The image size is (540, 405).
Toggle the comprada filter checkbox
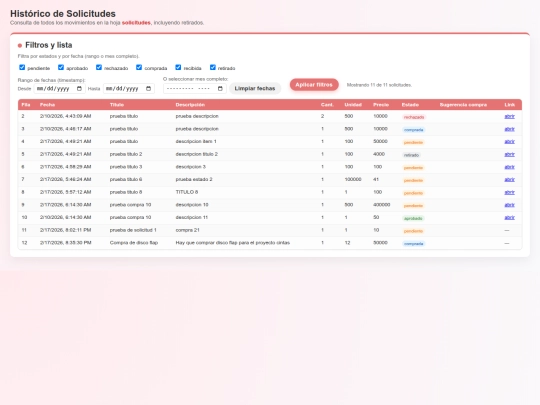coord(139,67)
